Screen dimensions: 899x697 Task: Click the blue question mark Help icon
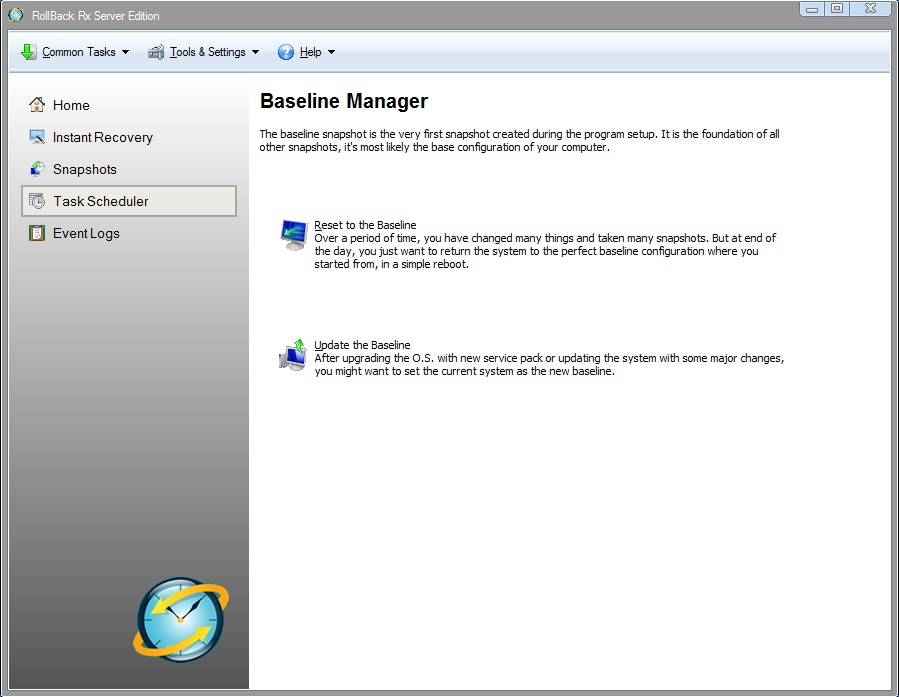pyautogui.click(x=286, y=52)
